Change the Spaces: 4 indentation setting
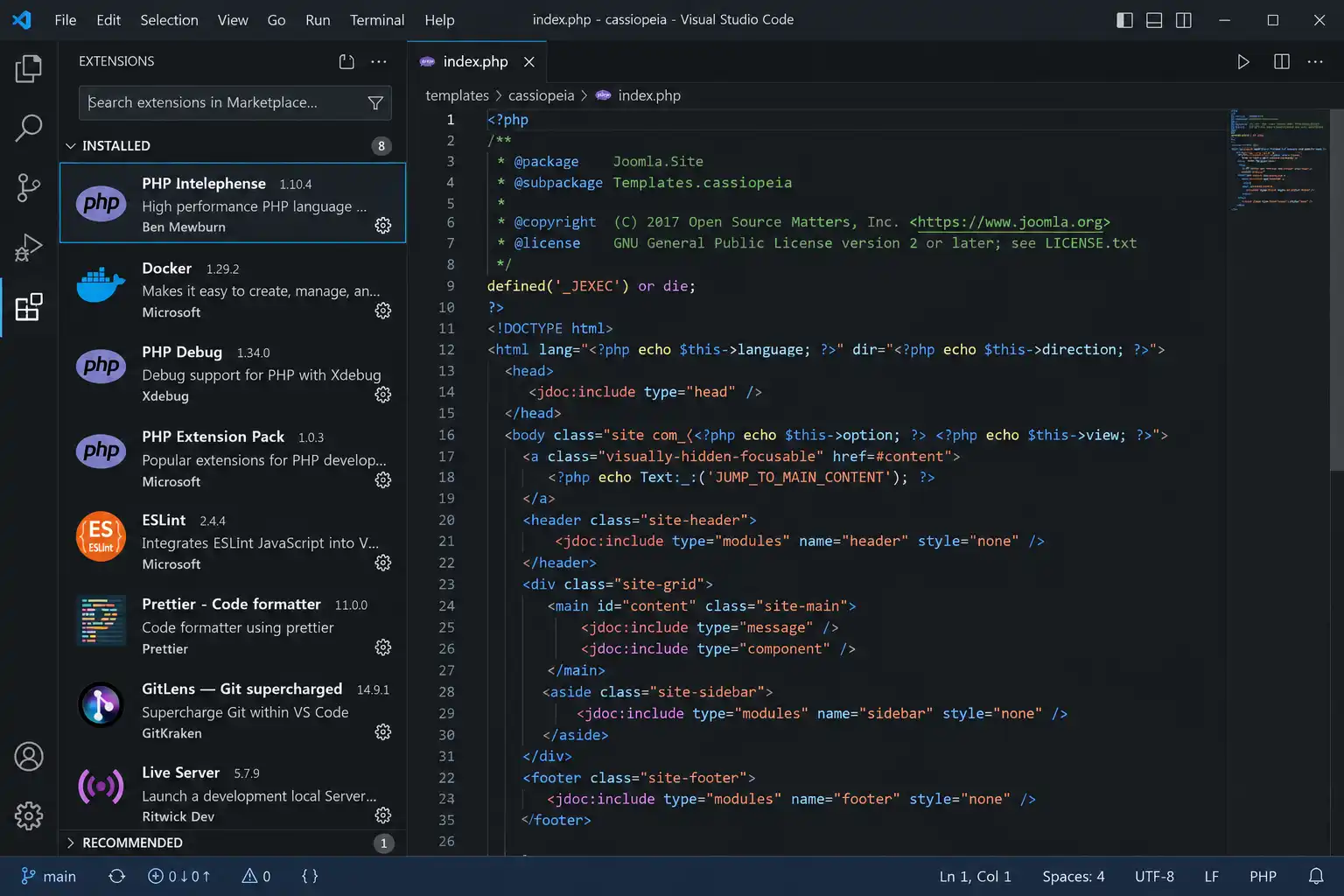The height and width of the screenshot is (896, 1344). pyautogui.click(x=1074, y=876)
